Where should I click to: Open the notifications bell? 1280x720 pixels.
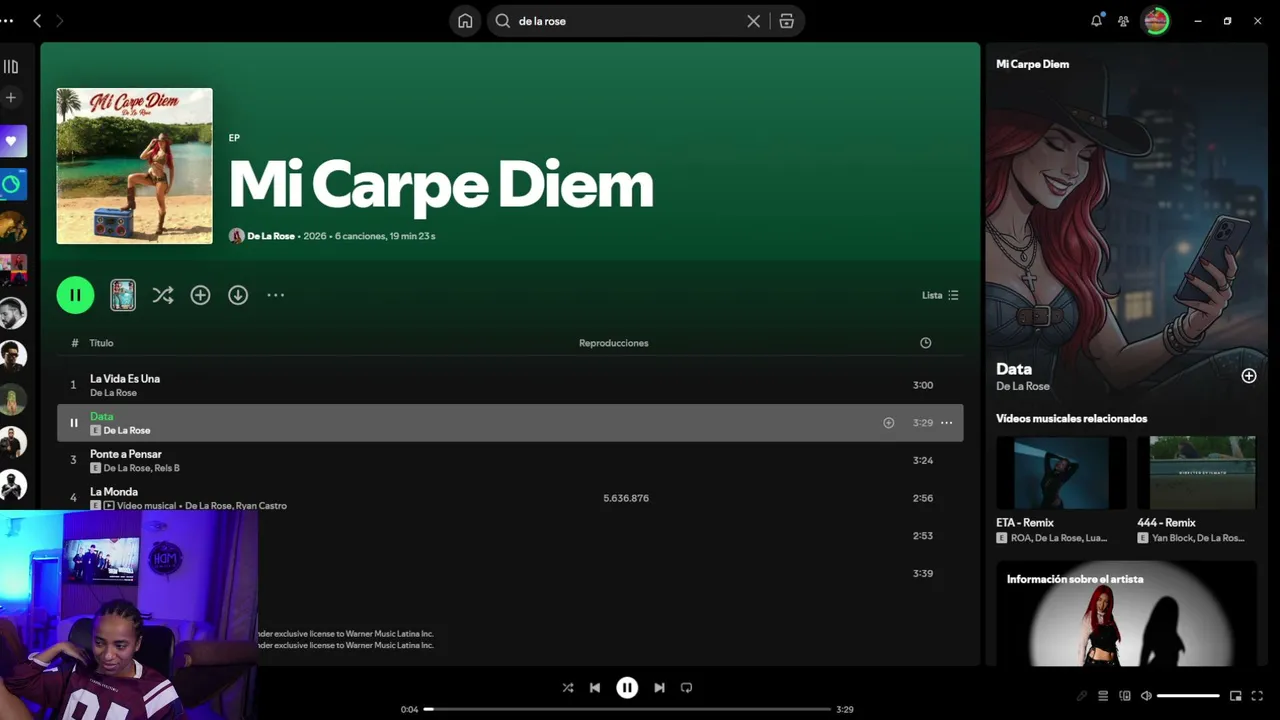coord(1097,21)
